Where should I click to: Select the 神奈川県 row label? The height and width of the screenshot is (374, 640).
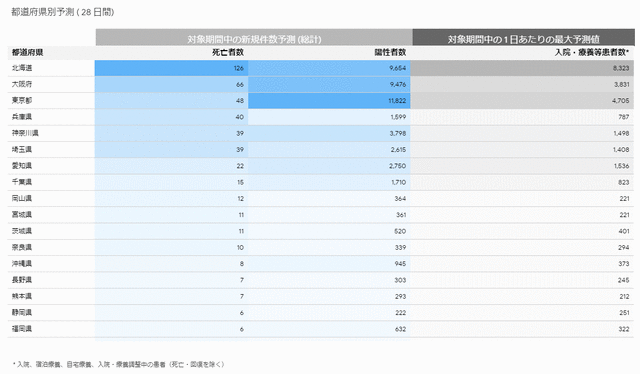tap(25, 133)
